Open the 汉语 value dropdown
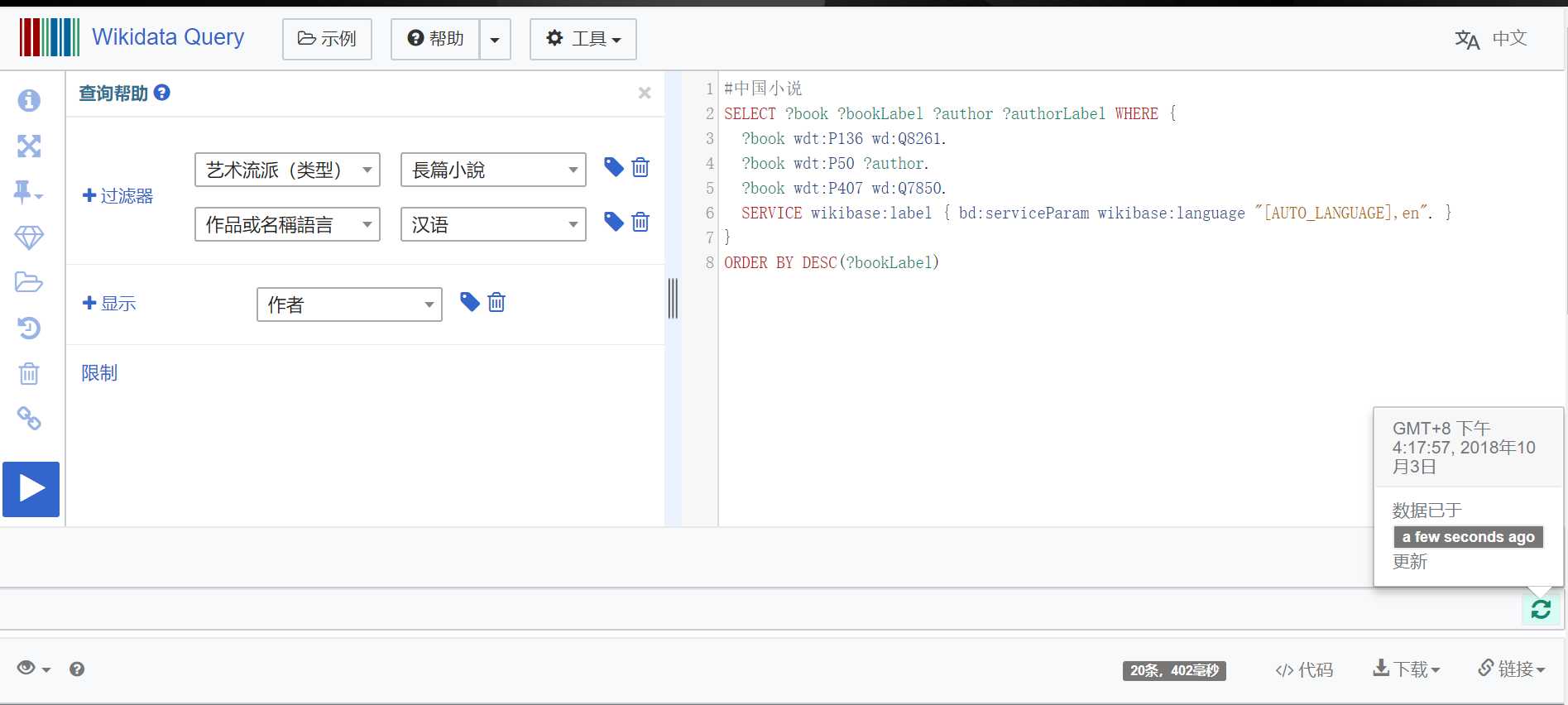The width and height of the screenshot is (1568, 705). tap(493, 224)
